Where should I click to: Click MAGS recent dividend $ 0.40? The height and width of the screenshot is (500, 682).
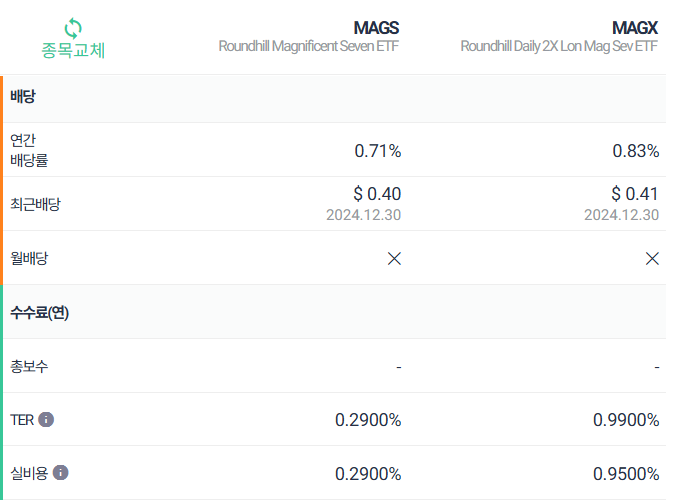tap(377, 194)
